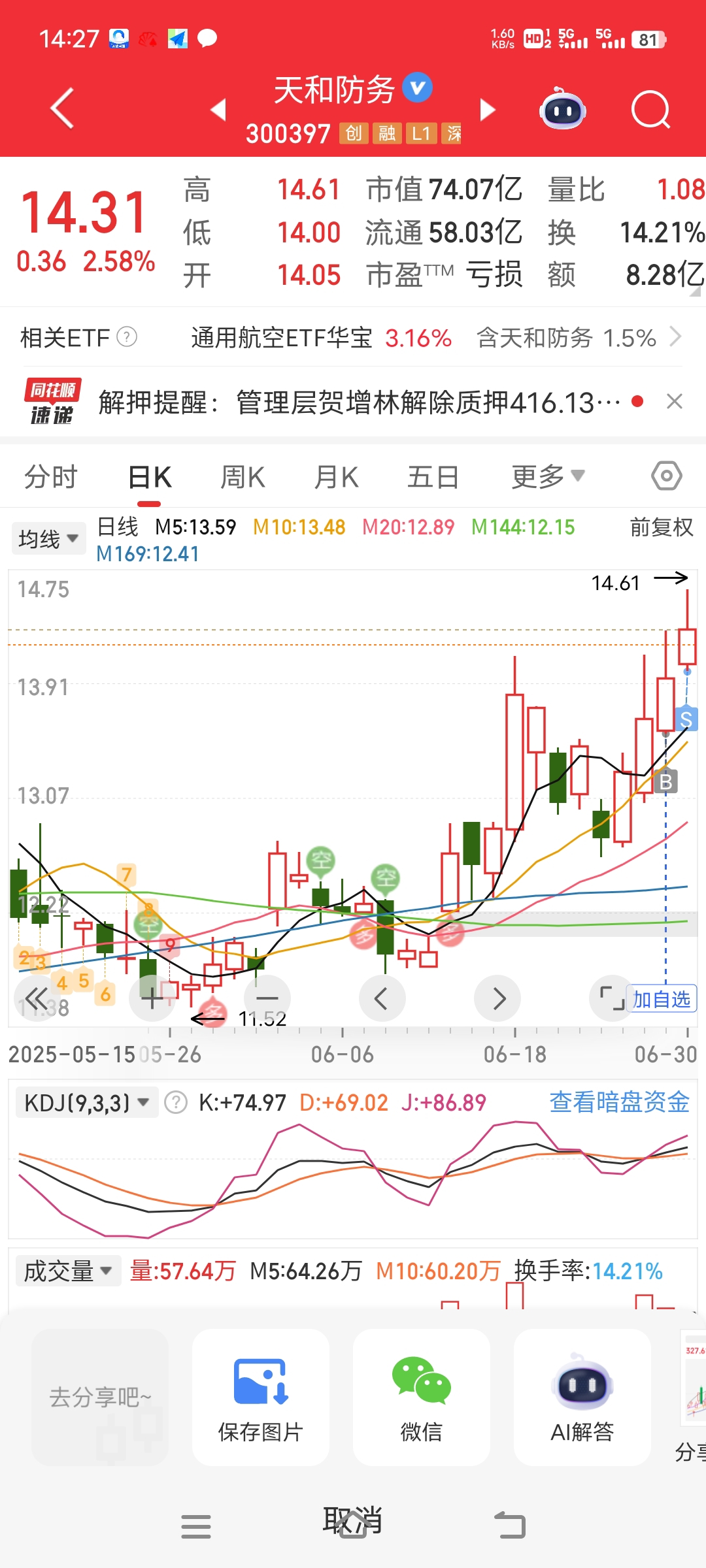Tap the 融 margin tag

pyautogui.click(x=387, y=133)
